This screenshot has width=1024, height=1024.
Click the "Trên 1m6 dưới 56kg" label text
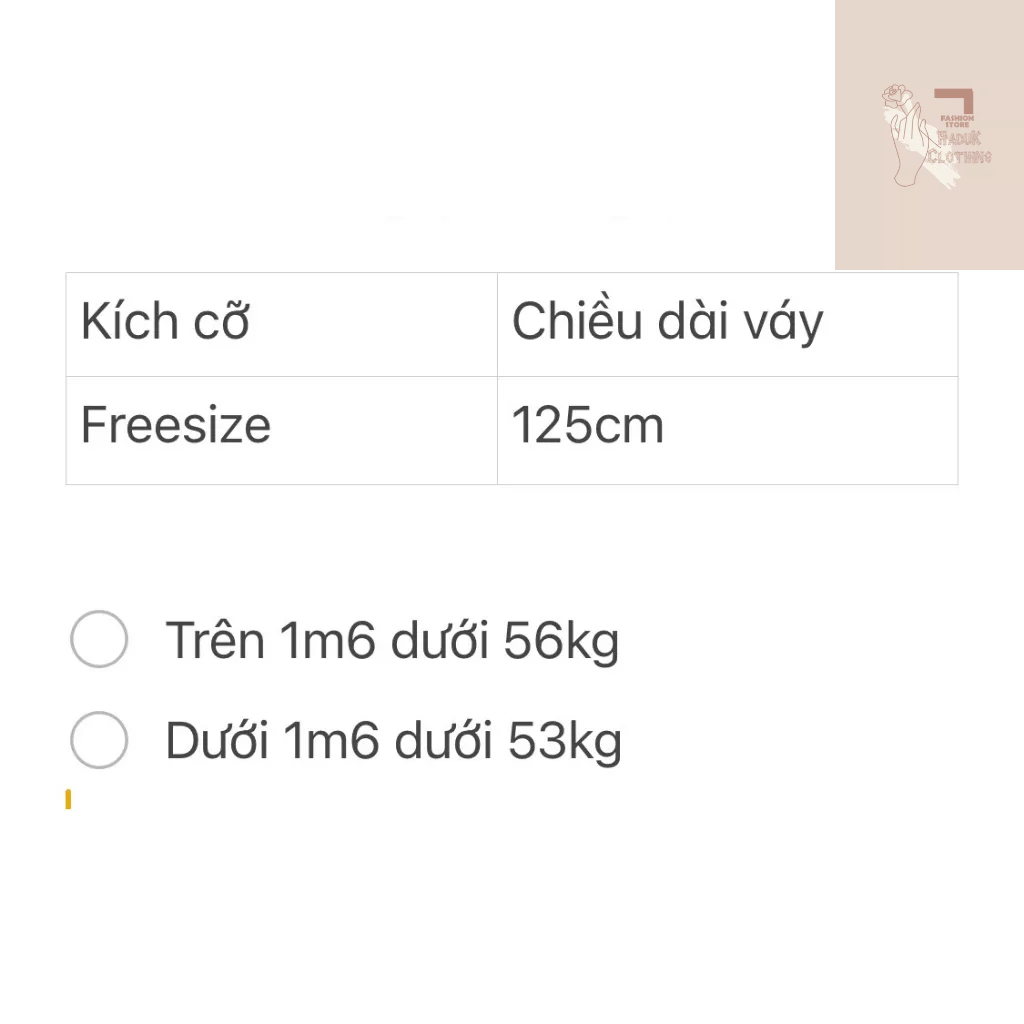tap(392, 640)
